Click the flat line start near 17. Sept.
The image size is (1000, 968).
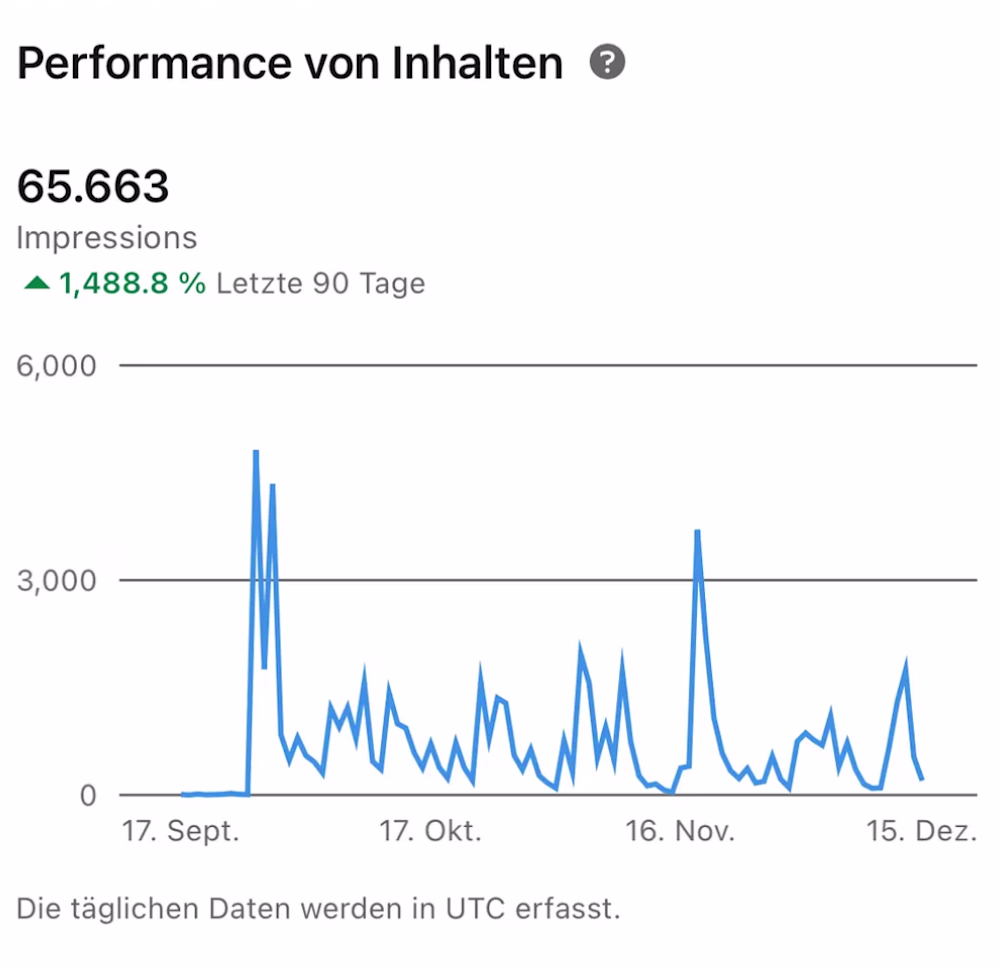(185, 794)
